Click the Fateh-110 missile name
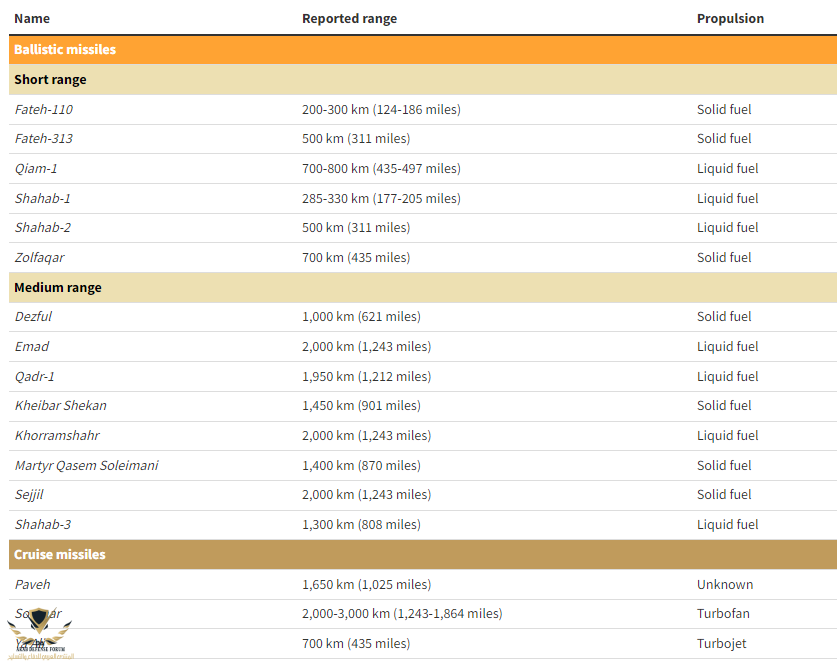This screenshot has height=662, width=837. [x=43, y=109]
